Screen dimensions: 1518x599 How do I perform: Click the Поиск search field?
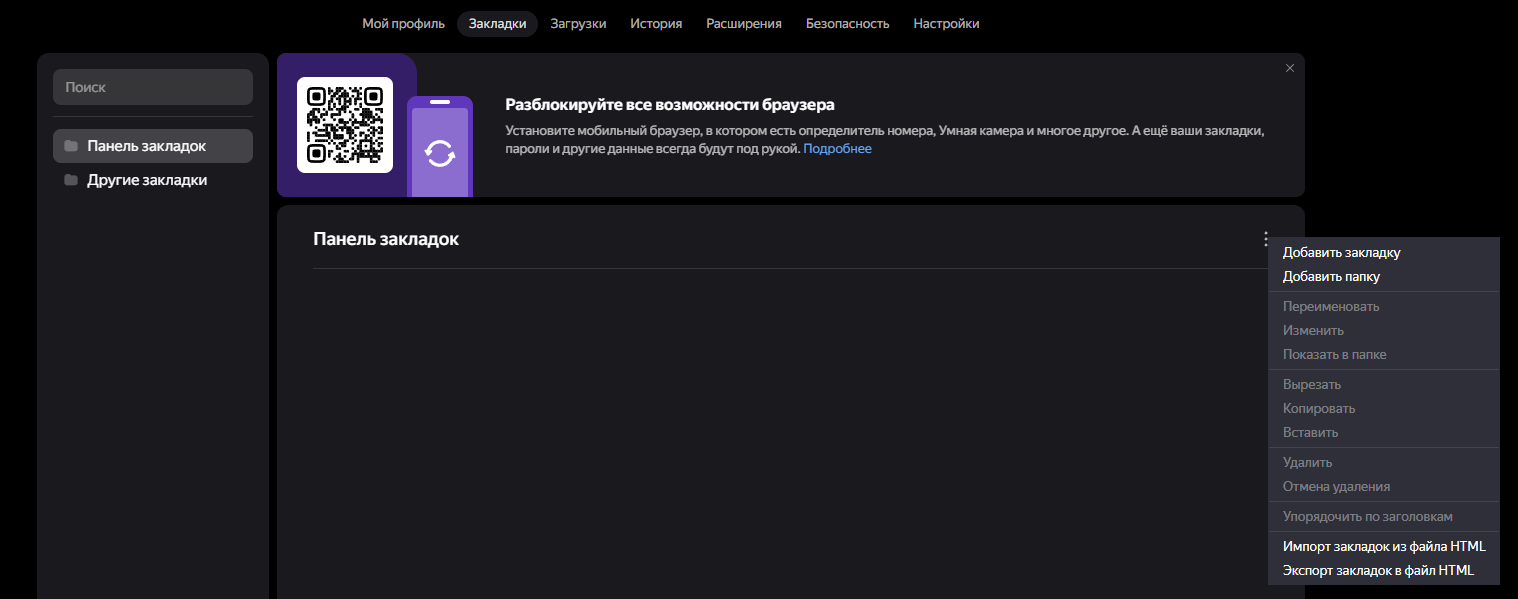coord(152,87)
